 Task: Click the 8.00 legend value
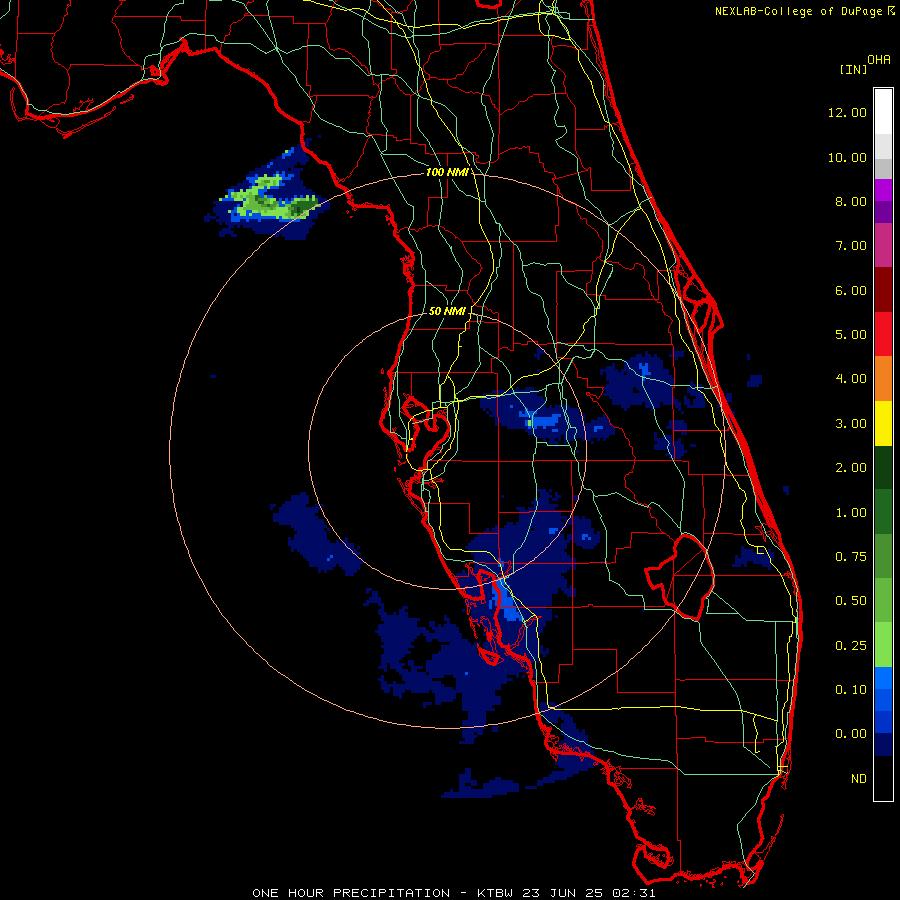pos(851,201)
